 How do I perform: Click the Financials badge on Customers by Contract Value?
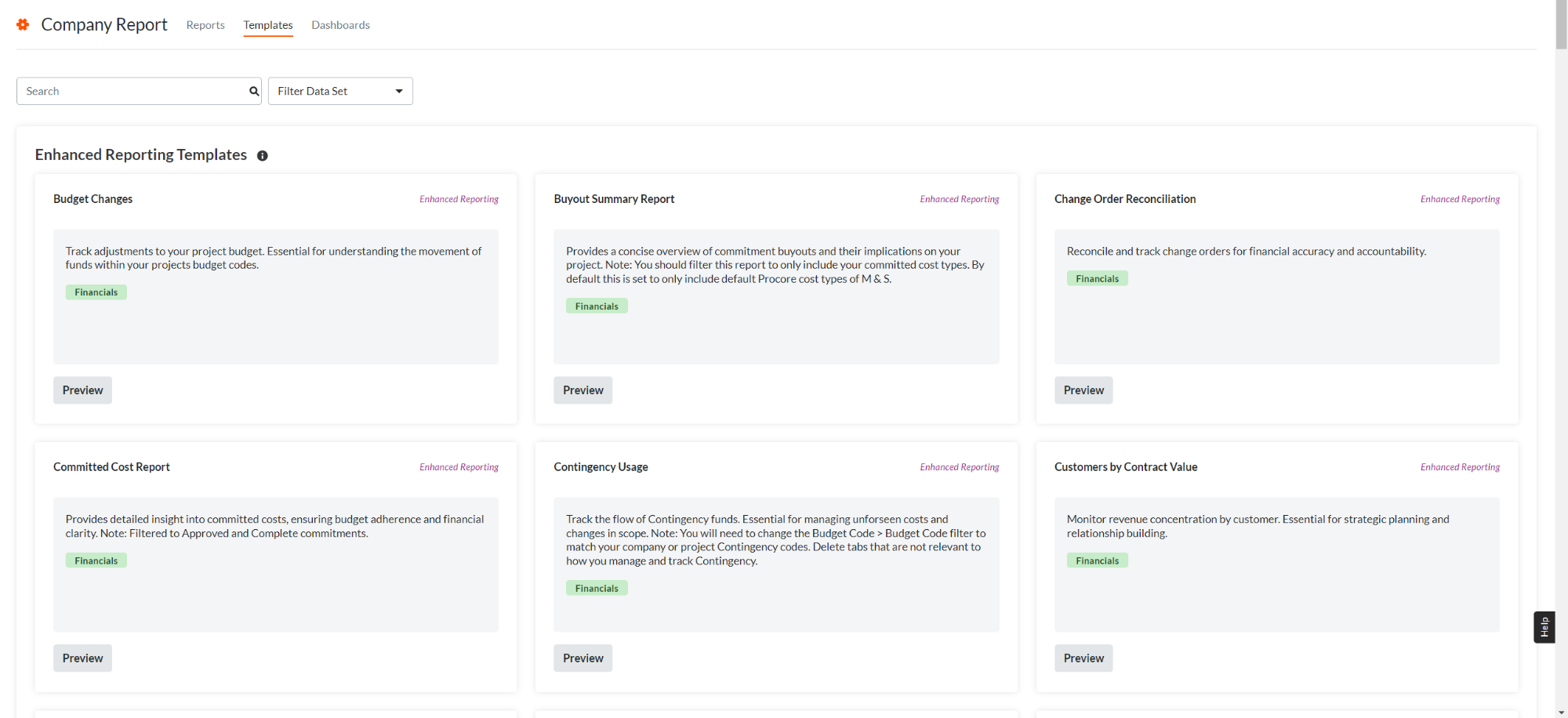point(1097,560)
